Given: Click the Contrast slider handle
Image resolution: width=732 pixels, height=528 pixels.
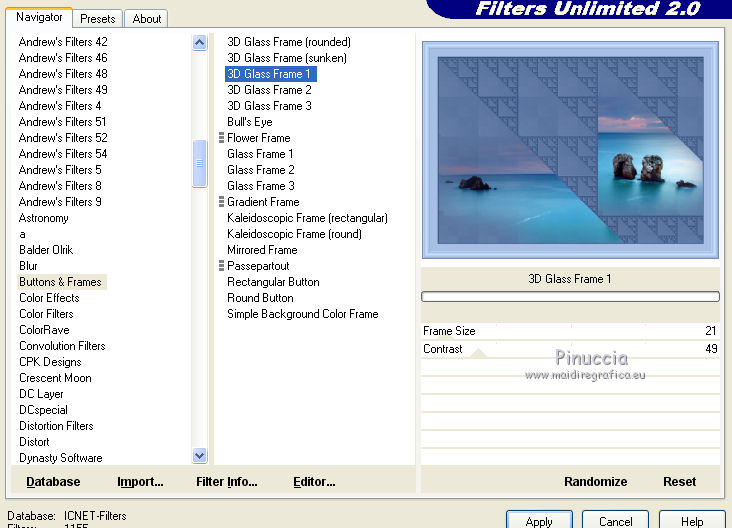Looking at the screenshot, I should tap(479, 353).
